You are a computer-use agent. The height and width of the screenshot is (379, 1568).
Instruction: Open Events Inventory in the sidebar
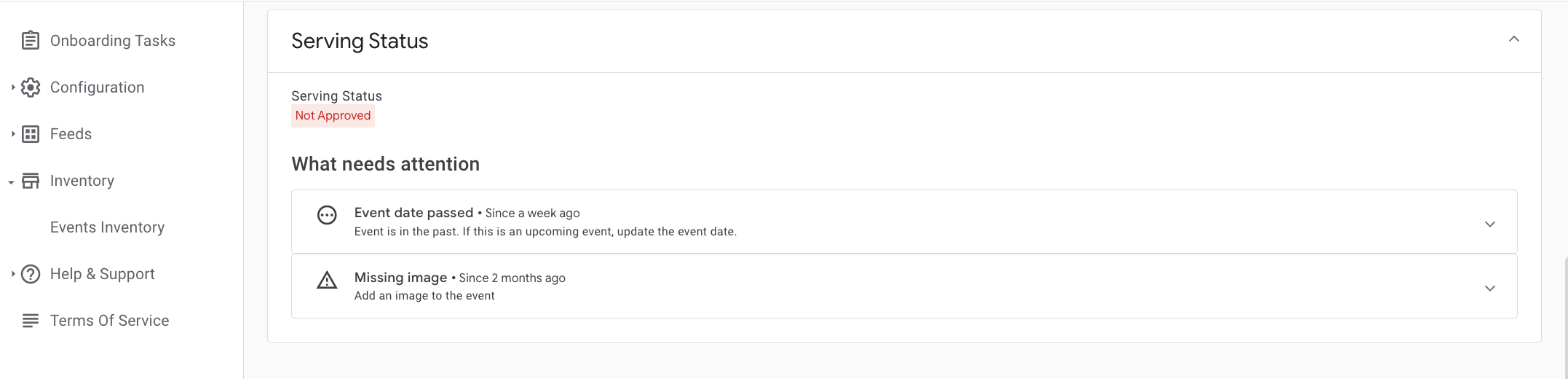point(107,227)
